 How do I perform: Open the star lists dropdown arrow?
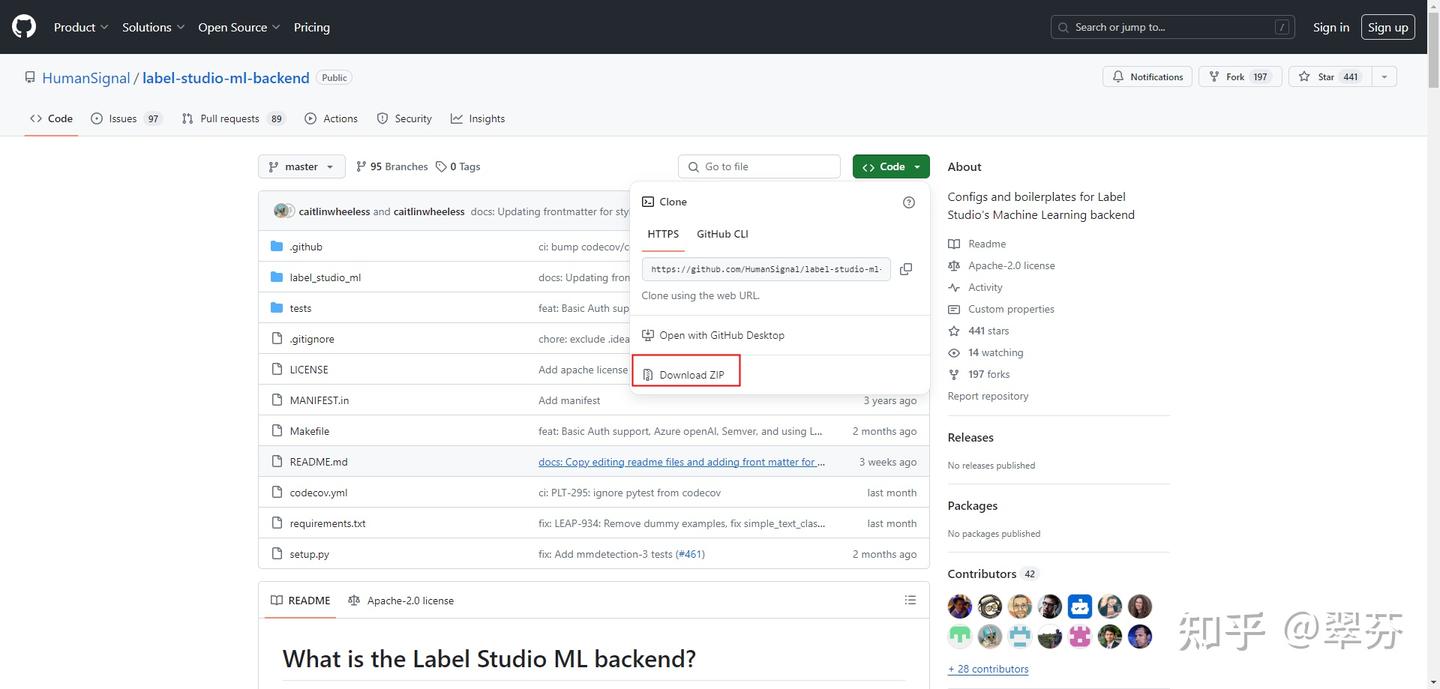pyautogui.click(x=1384, y=77)
